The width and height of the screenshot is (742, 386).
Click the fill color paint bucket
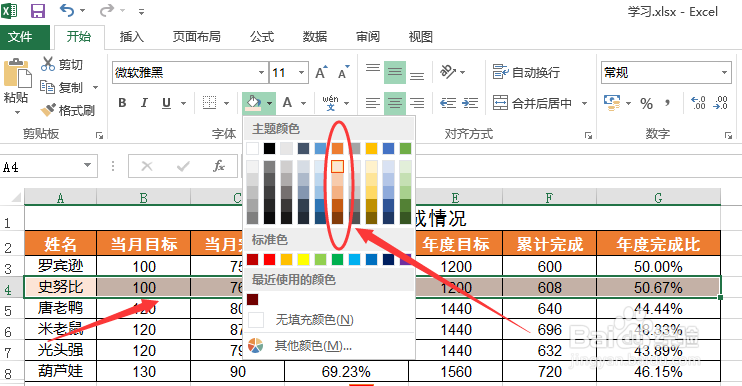click(x=253, y=103)
